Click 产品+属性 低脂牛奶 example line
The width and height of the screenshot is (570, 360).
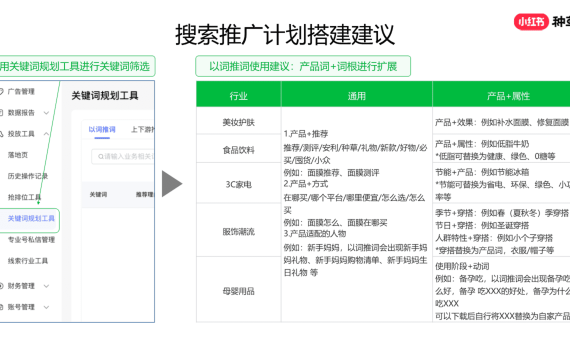tap(482, 144)
